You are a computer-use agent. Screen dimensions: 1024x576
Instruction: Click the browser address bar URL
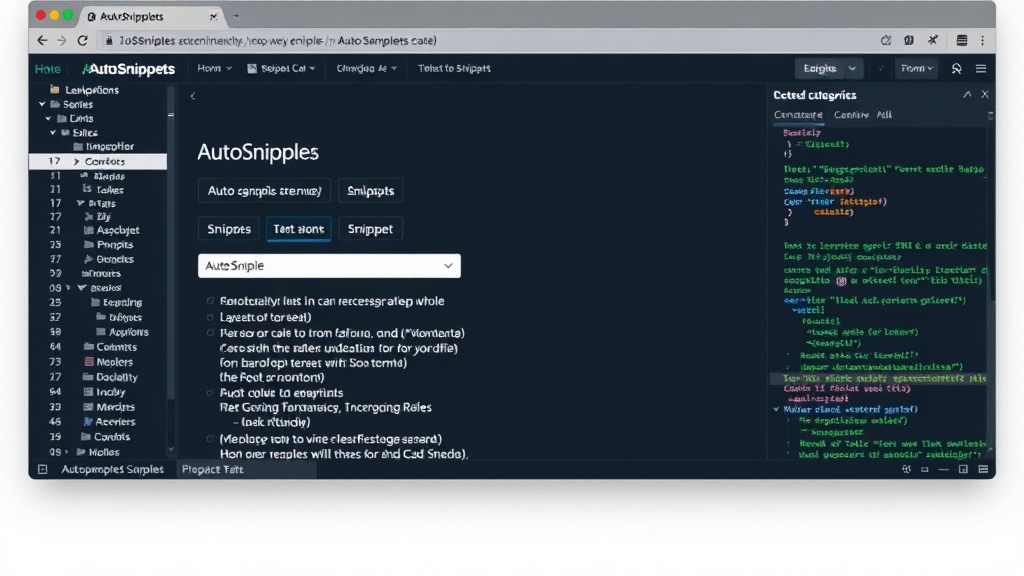pyautogui.click(x=278, y=40)
